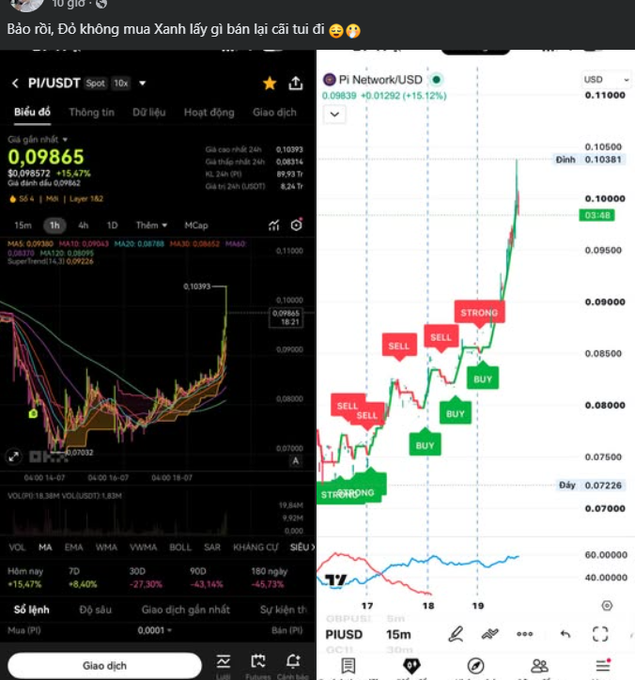Expand the Thêm timeframe dropdown
635x680 pixels.
[151, 226]
